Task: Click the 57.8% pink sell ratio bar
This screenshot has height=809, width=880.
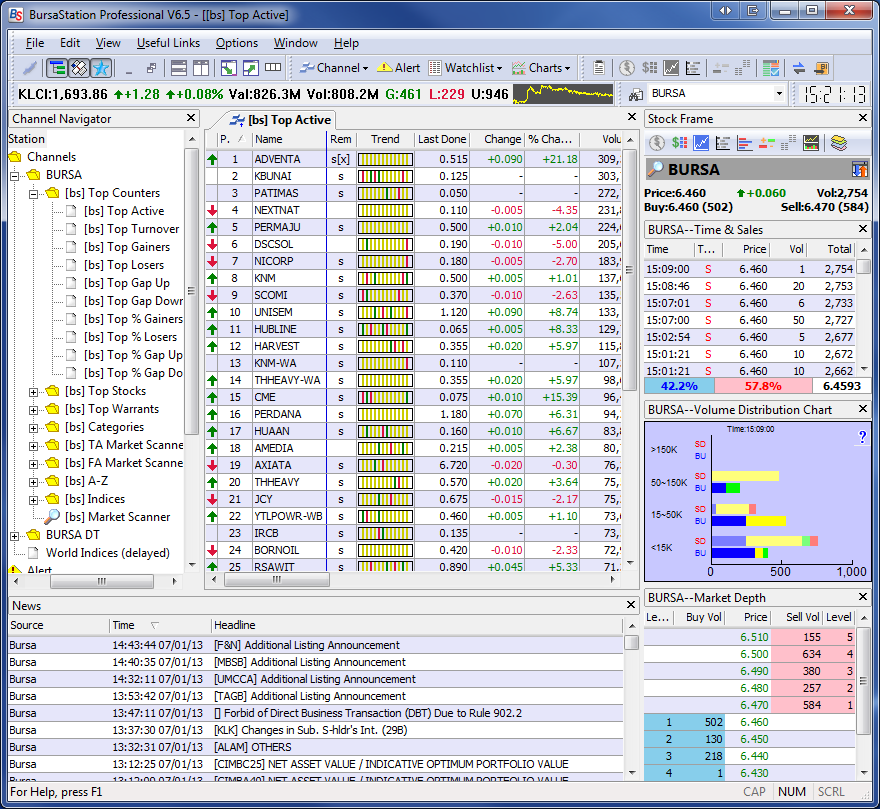Action: 763,386
